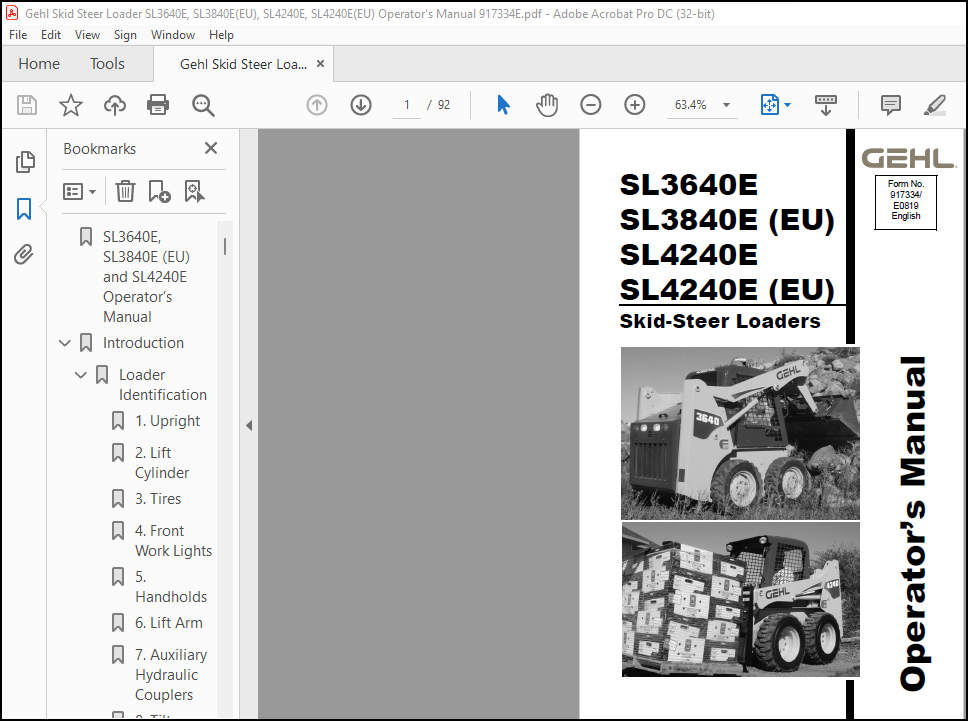
Task: Find current bookmark icon
Action: [194, 191]
